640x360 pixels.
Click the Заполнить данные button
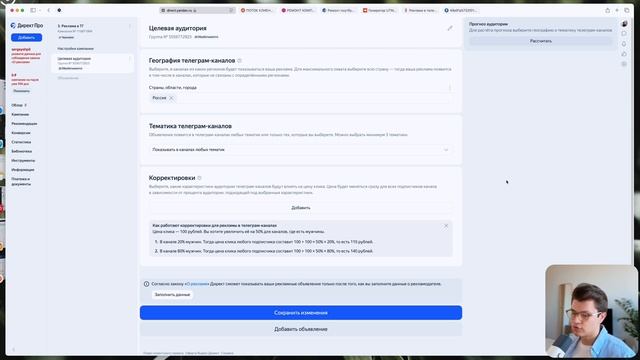coord(172,294)
